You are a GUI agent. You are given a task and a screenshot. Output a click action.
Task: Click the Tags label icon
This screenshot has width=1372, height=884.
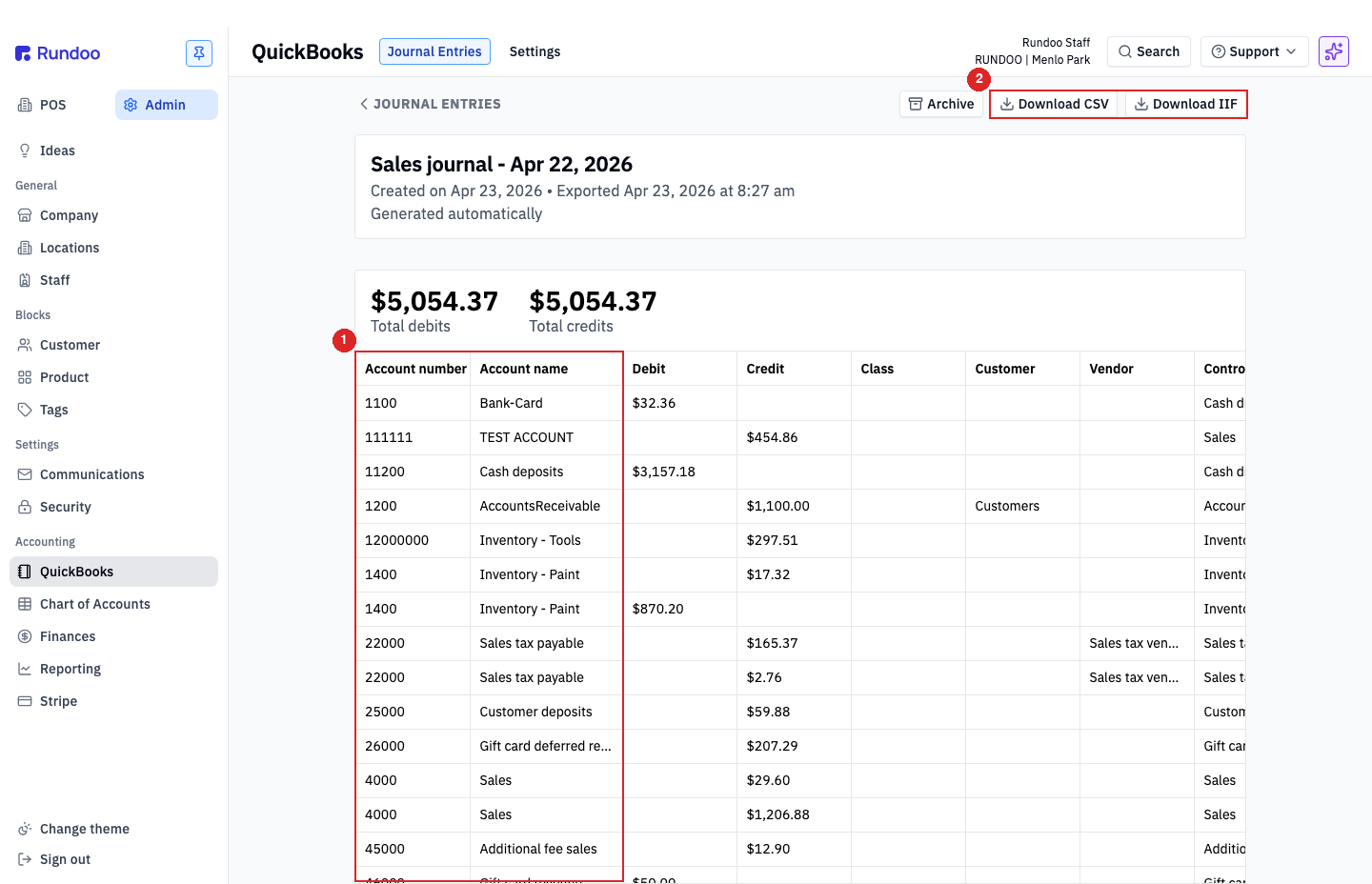point(25,410)
